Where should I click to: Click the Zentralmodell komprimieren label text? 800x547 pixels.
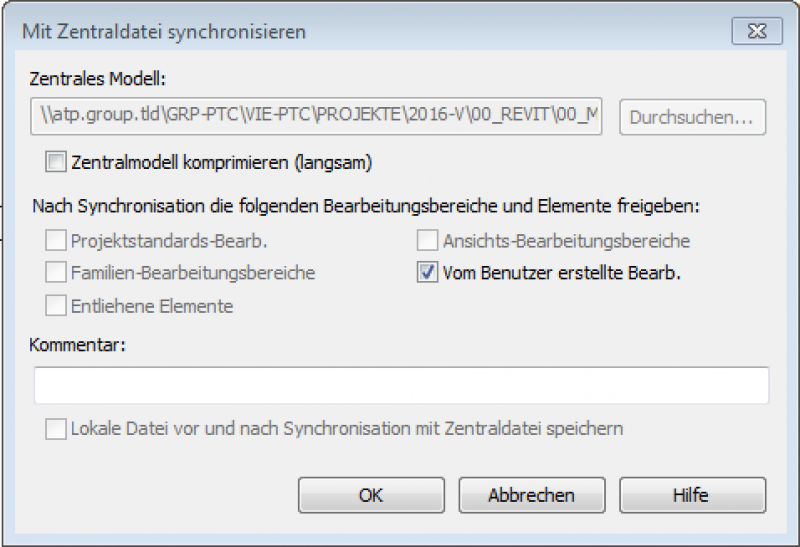point(222,161)
